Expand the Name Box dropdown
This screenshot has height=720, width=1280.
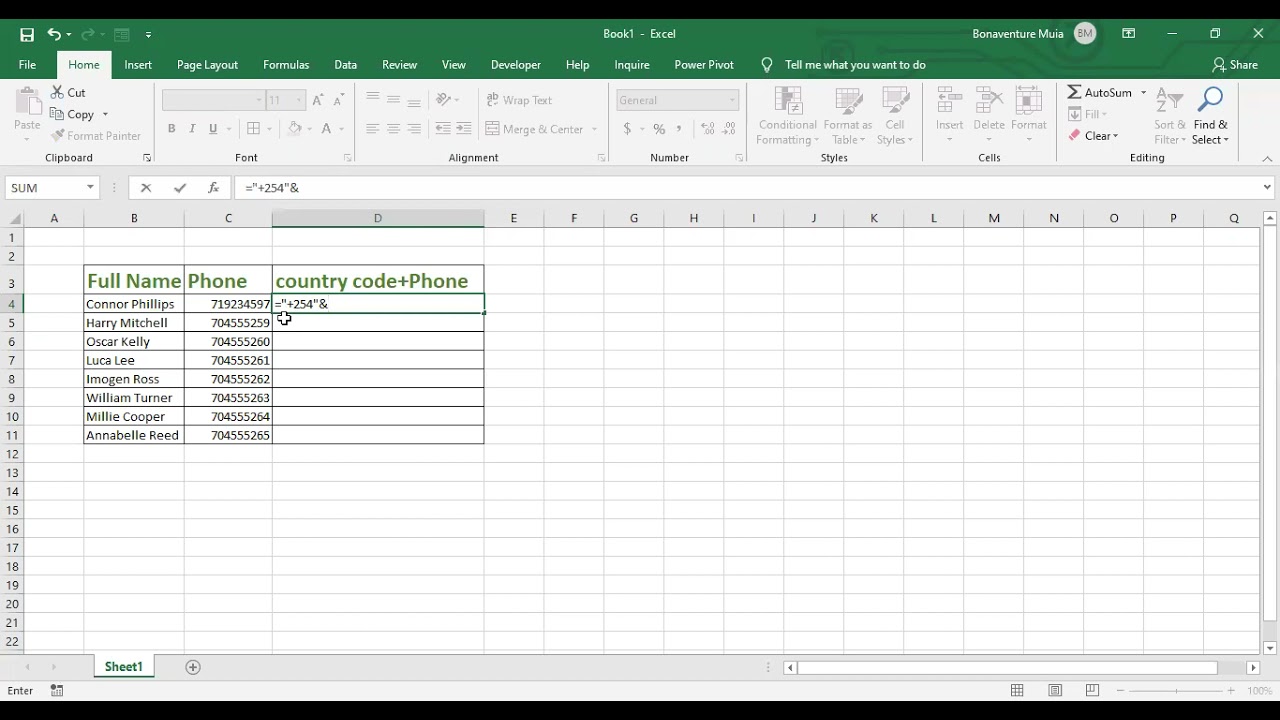(x=90, y=188)
